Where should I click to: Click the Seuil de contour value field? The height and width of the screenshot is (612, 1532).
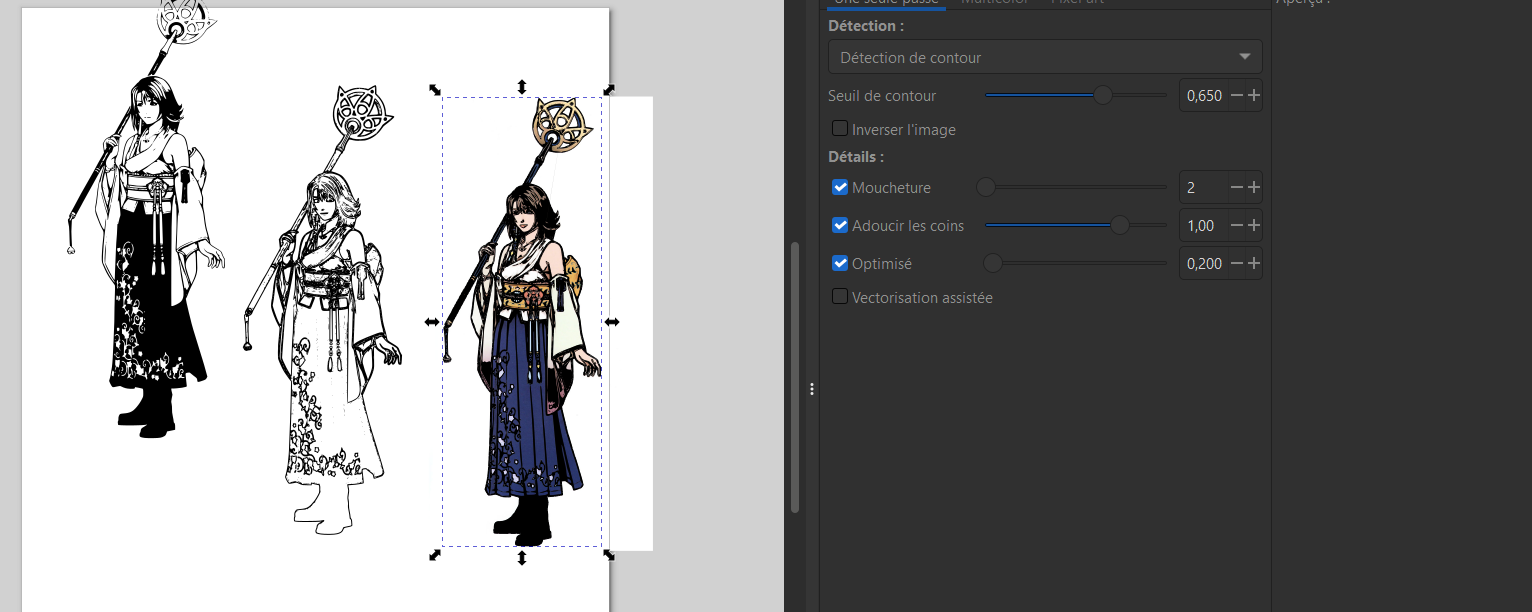[x=1204, y=96]
